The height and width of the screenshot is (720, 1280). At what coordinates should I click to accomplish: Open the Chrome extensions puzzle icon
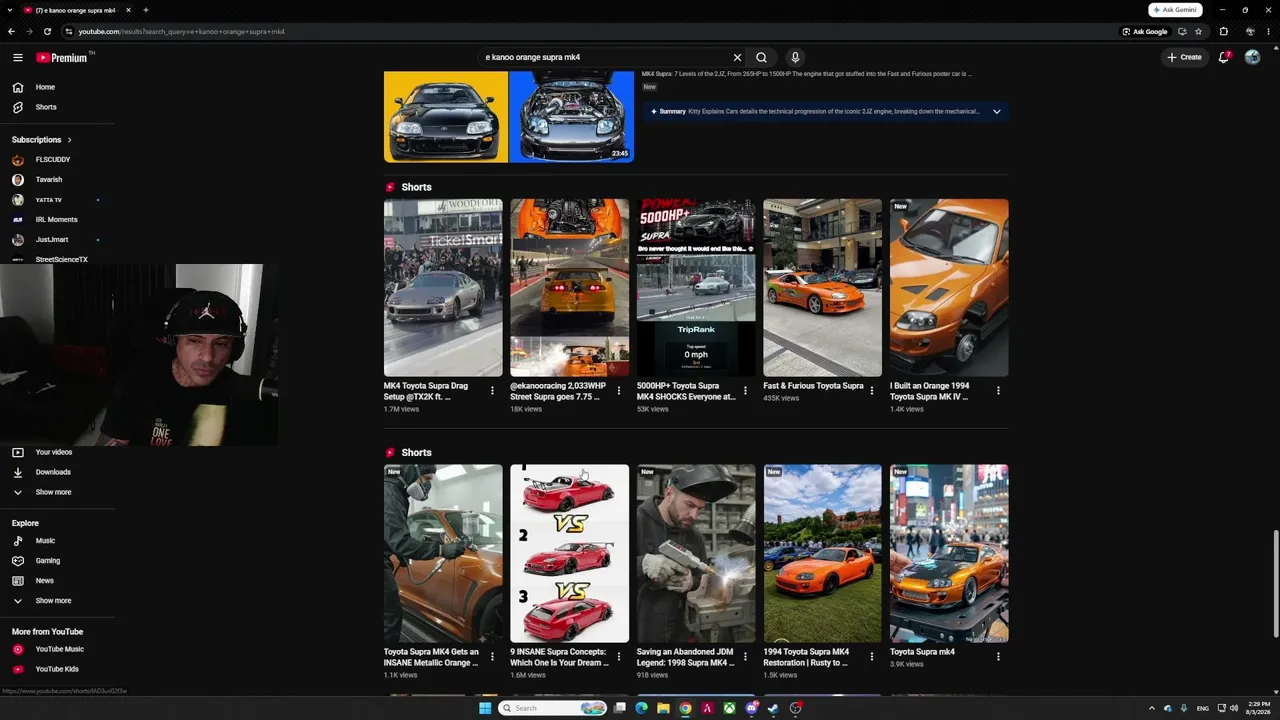[x=1223, y=31]
